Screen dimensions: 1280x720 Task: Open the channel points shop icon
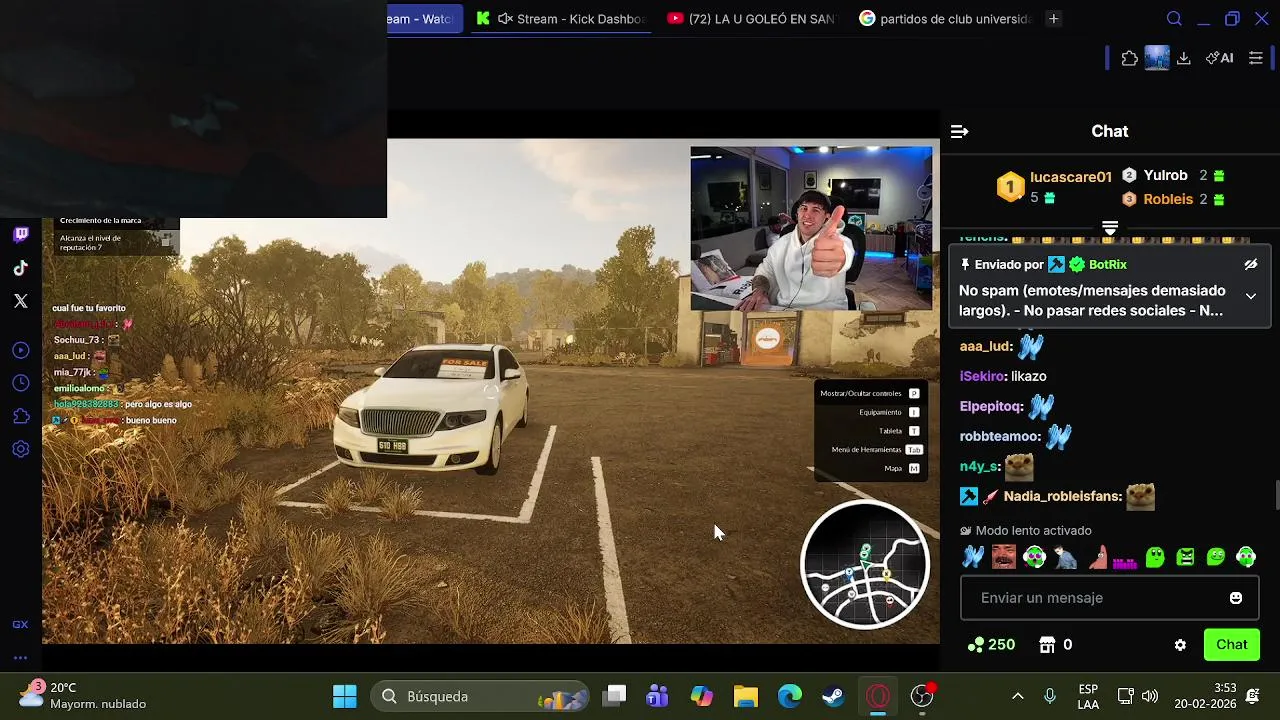tap(1047, 645)
